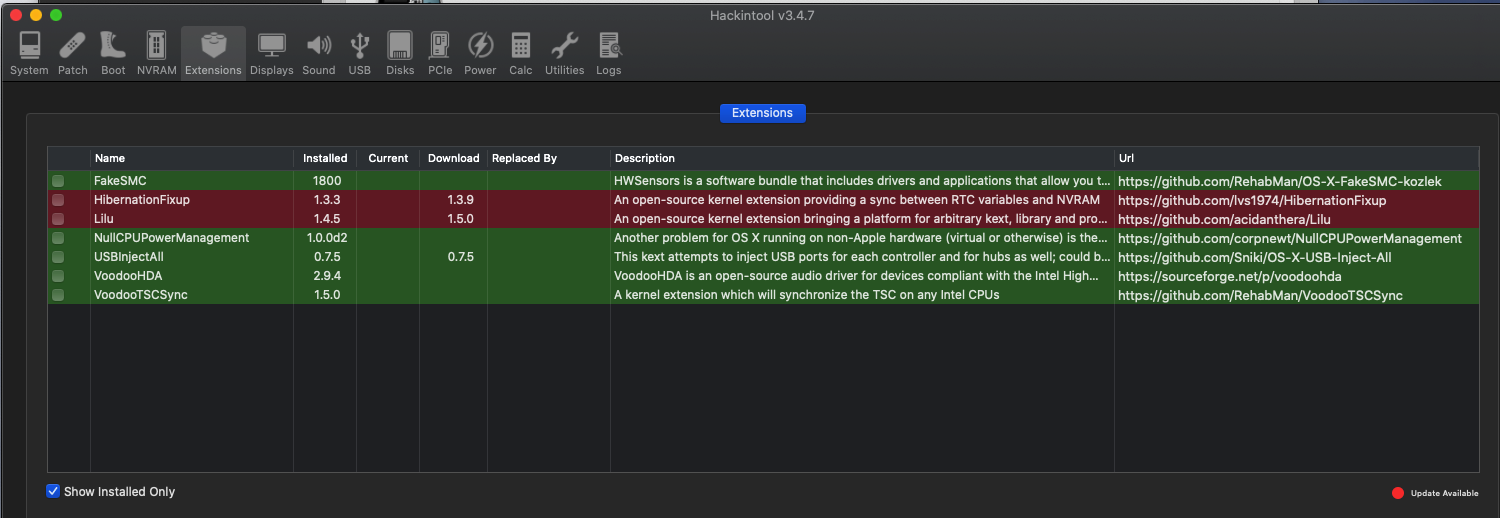This screenshot has height=518, width=1500.
Task: Open the Displays section
Action: (272, 53)
